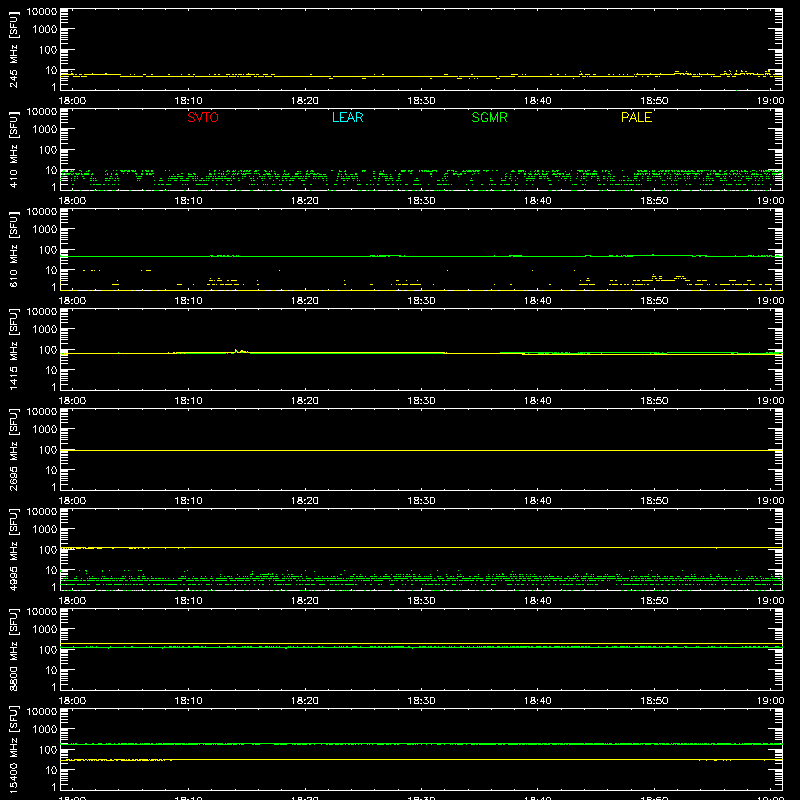This screenshot has width=800, height=800.
Task: Click the 610 MHz [SFU] axis title
Action: click(x=14, y=249)
